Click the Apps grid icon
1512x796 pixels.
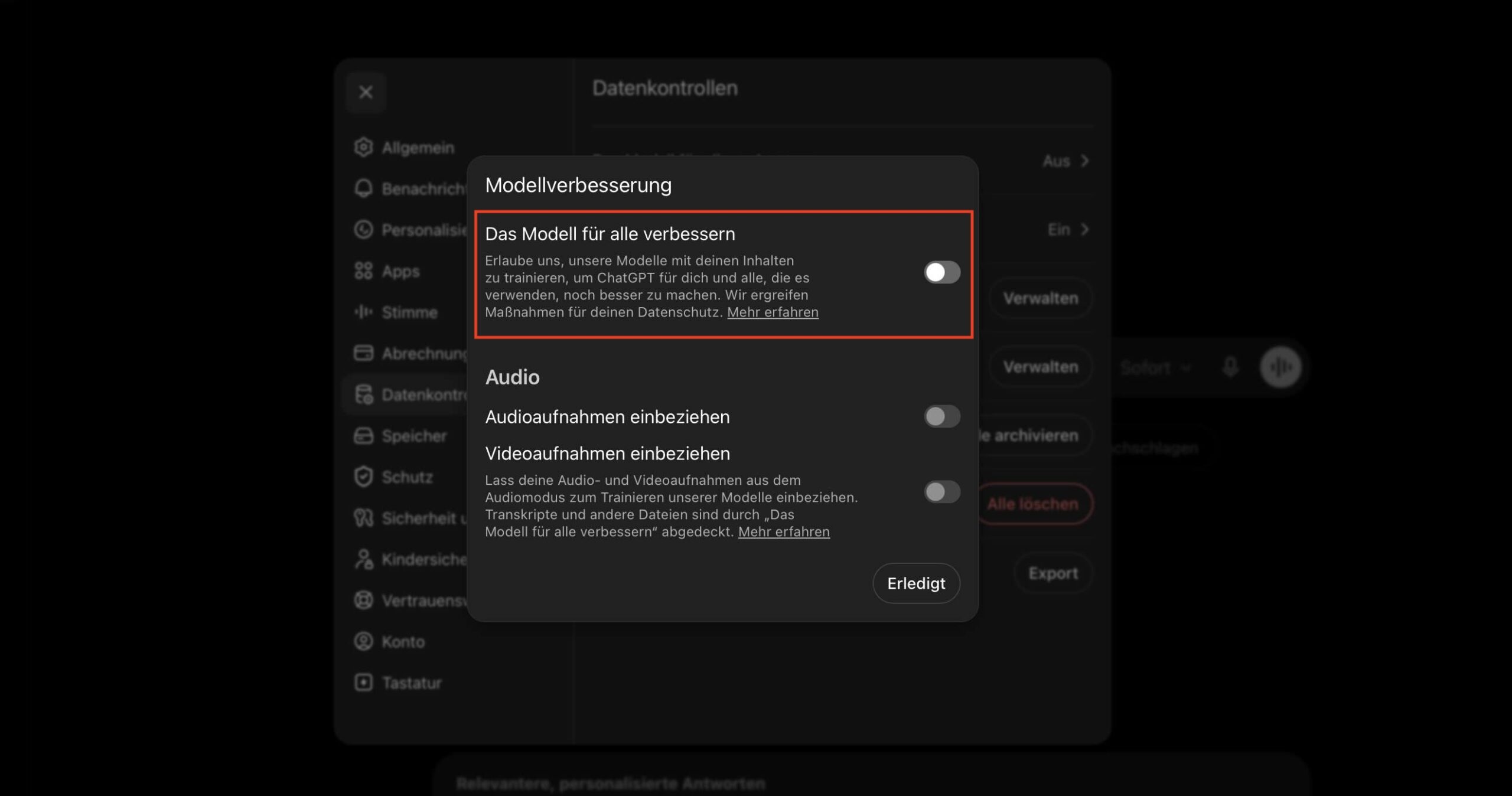pyautogui.click(x=363, y=271)
